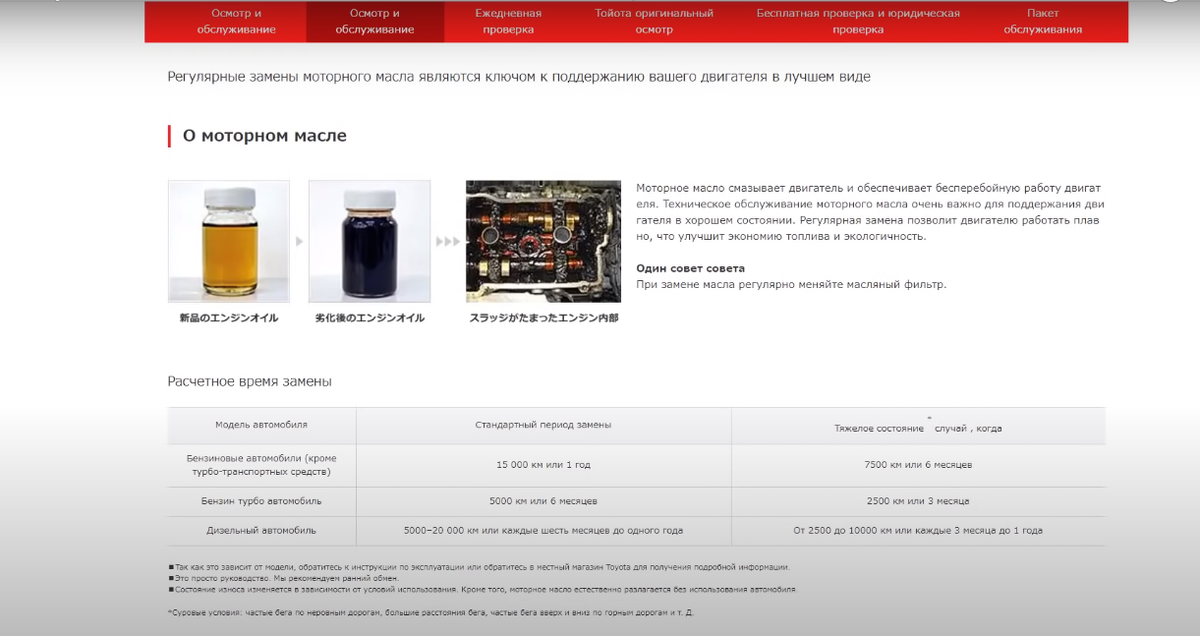Click the footnote starting Состояние износа изменяется

(483, 589)
